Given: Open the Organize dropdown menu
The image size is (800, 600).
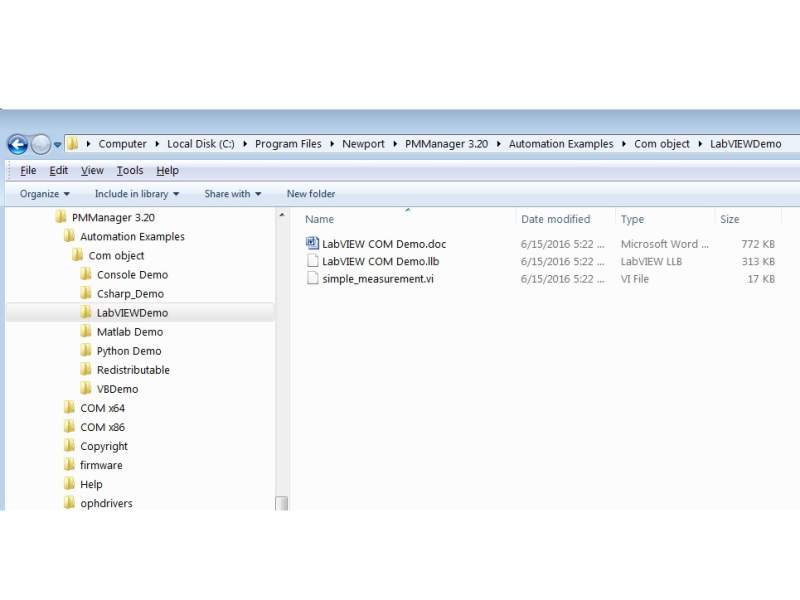Looking at the screenshot, I should (45, 194).
